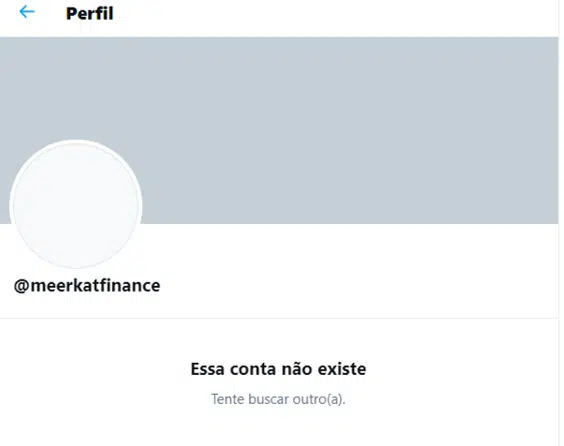Select the @meerkatfinance handle text
Screen dimensions: 564x446
tap(87, 286)
